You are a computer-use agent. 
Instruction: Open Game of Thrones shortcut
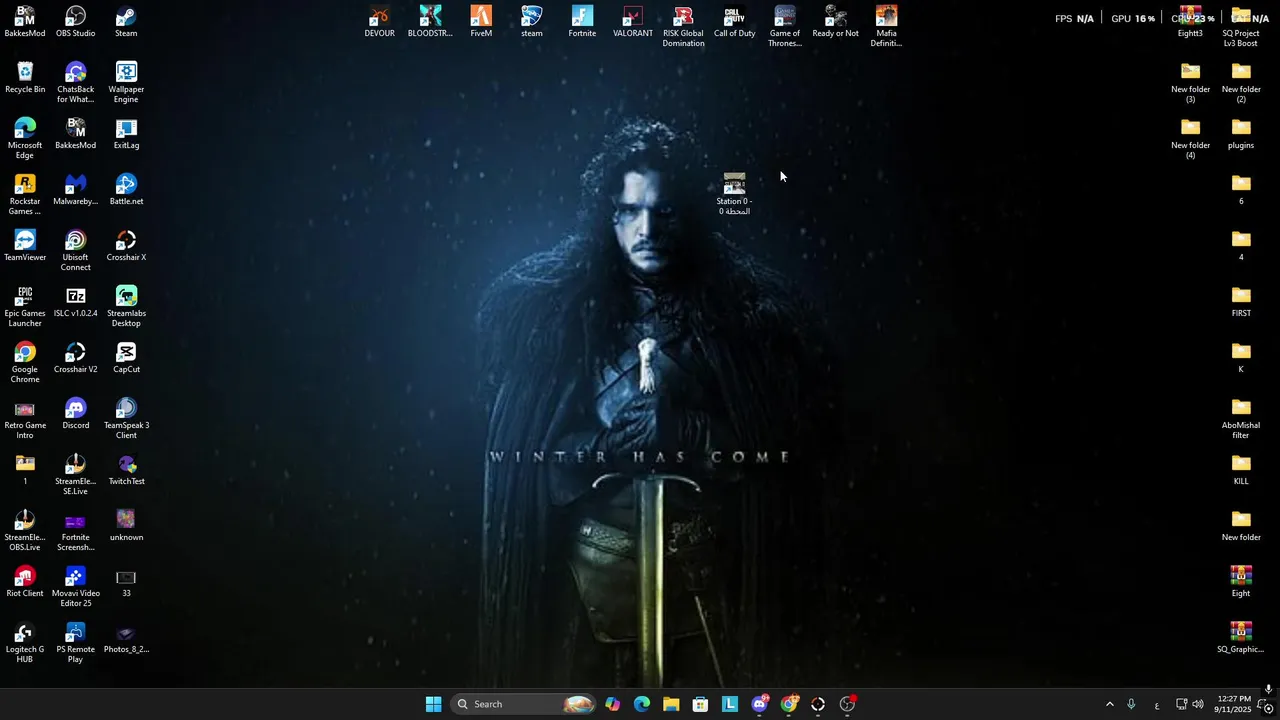(785, 27)
